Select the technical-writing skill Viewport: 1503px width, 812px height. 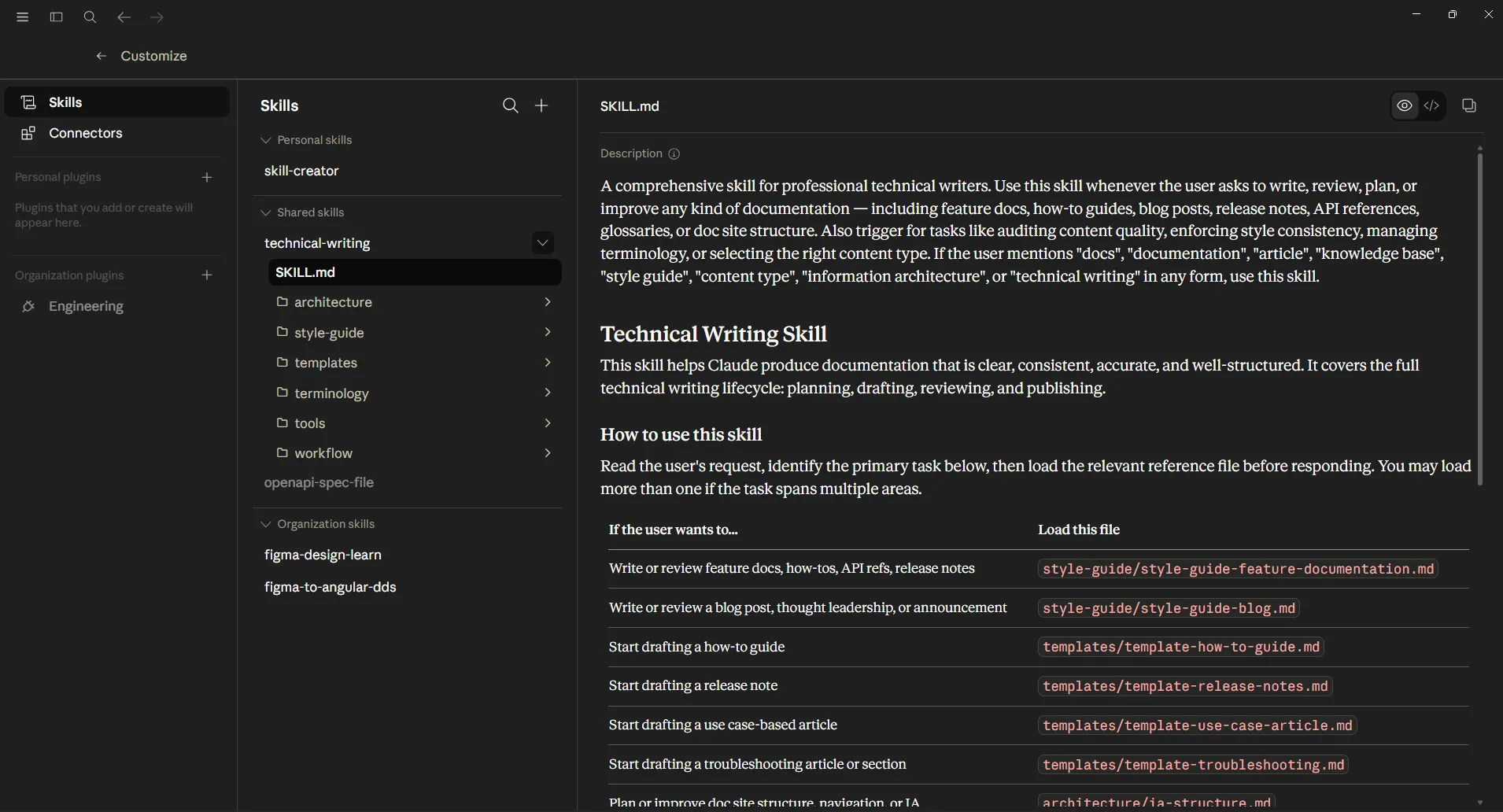click(x=317, y=243)
